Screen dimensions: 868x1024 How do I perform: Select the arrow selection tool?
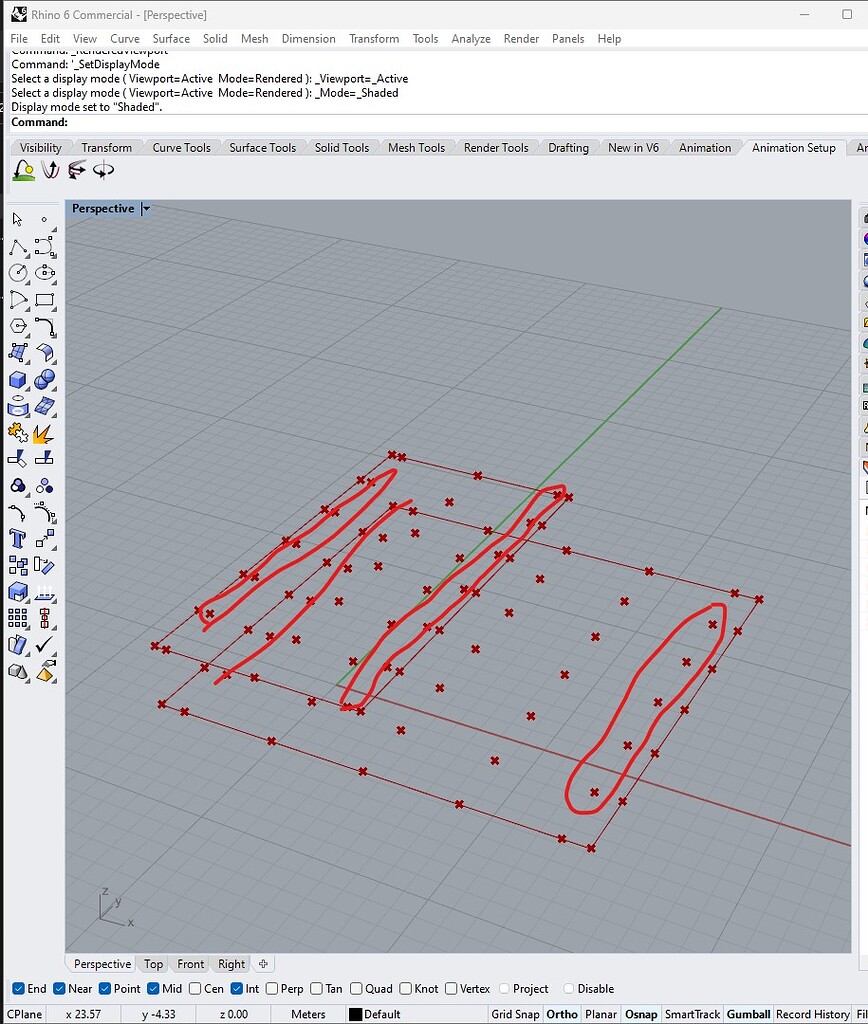(x=15, y=218)
